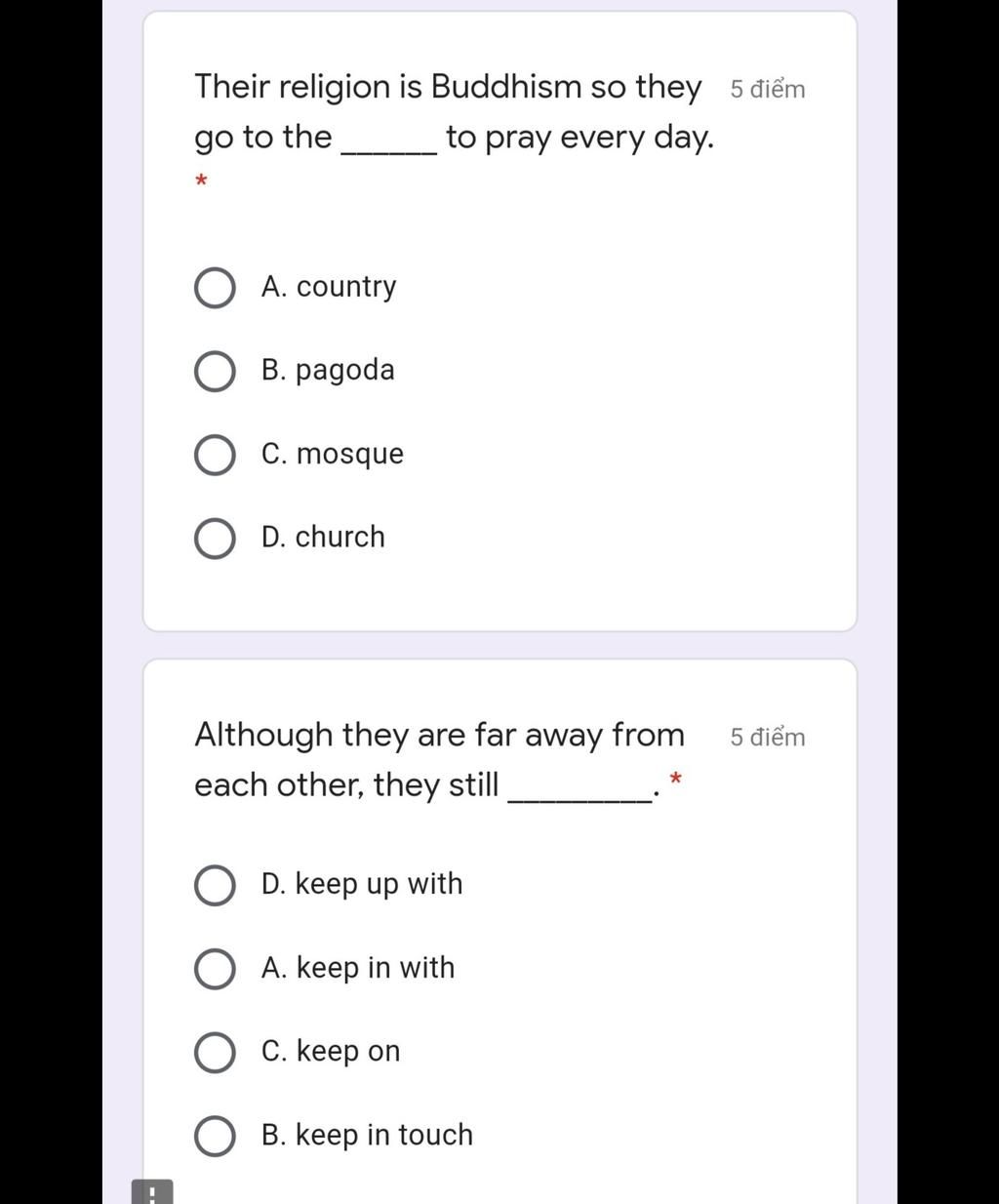The width and height of the screenshot is (999, 1204).
Task: Mark D. church radio option
Action: [215, 539]
